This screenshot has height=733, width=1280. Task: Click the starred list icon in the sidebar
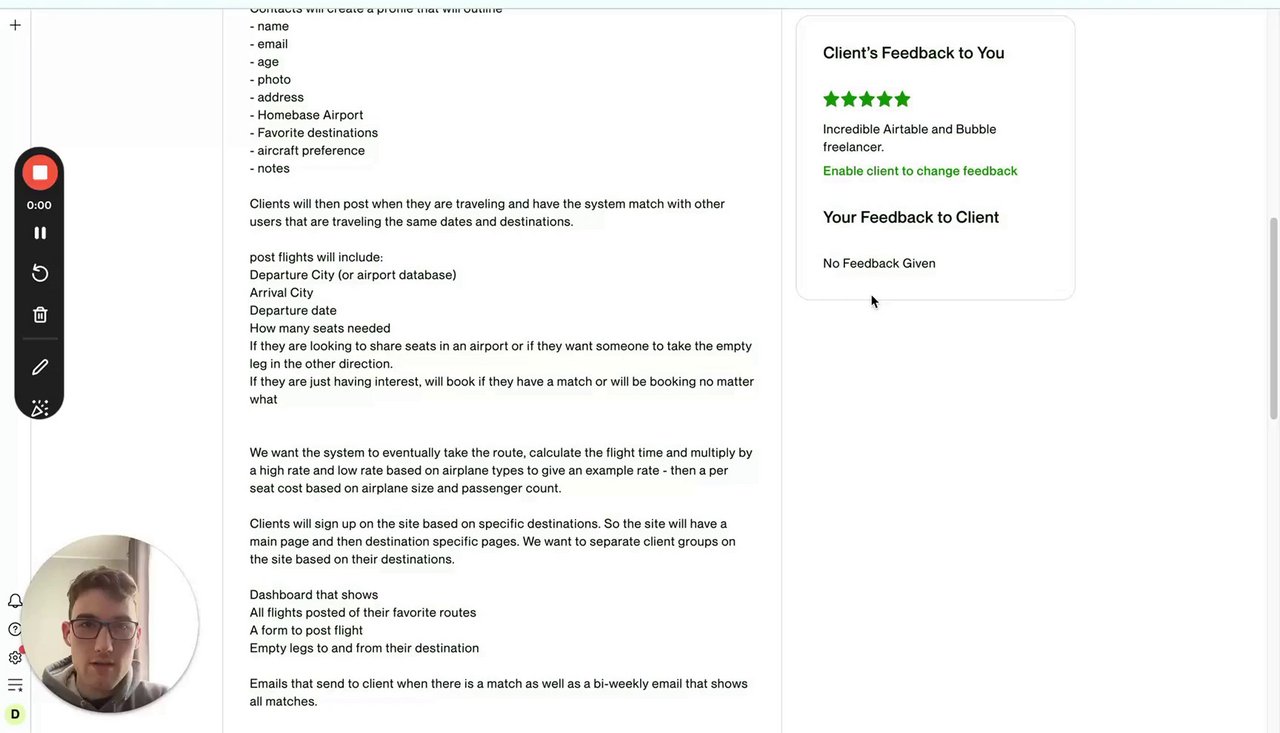pyautogui.click(x=15, y=685)
